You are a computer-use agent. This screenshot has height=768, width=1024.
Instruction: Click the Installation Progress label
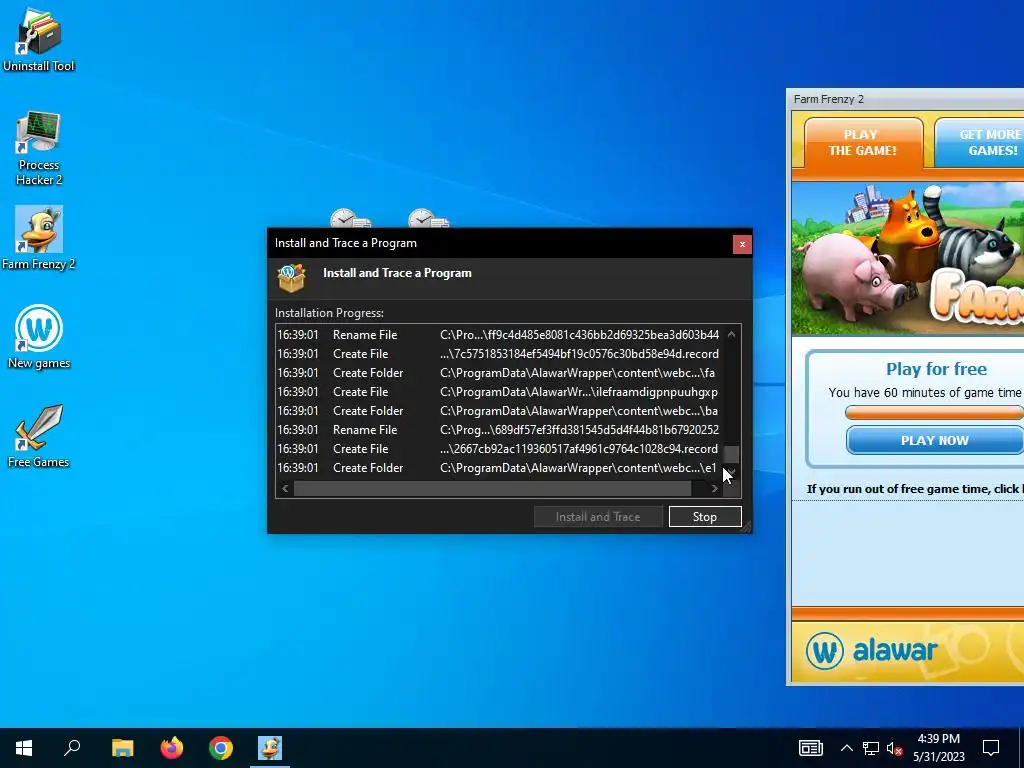click(x=329, y=313)
